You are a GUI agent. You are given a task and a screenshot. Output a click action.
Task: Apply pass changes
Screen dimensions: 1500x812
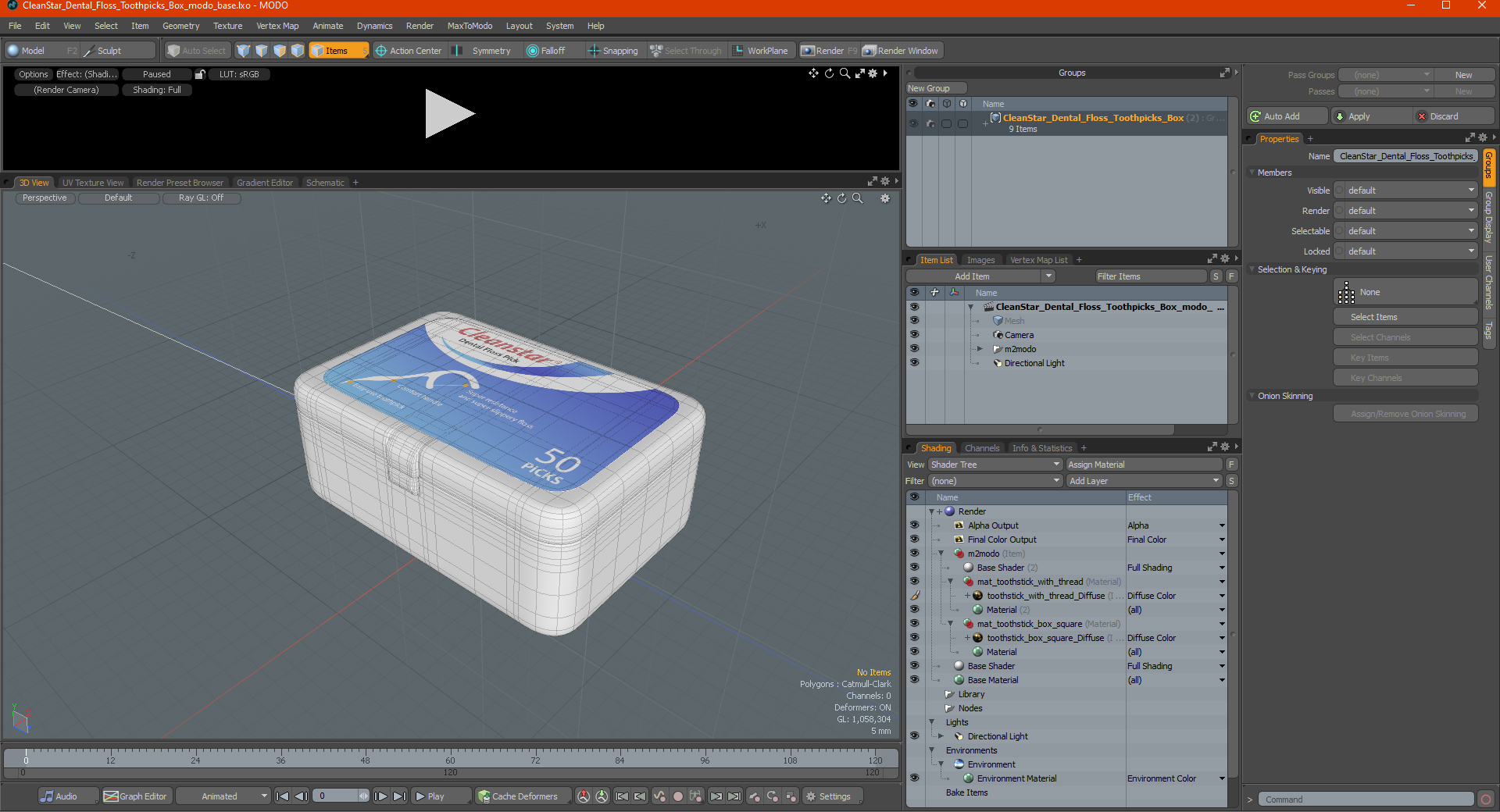[1373, 116]
